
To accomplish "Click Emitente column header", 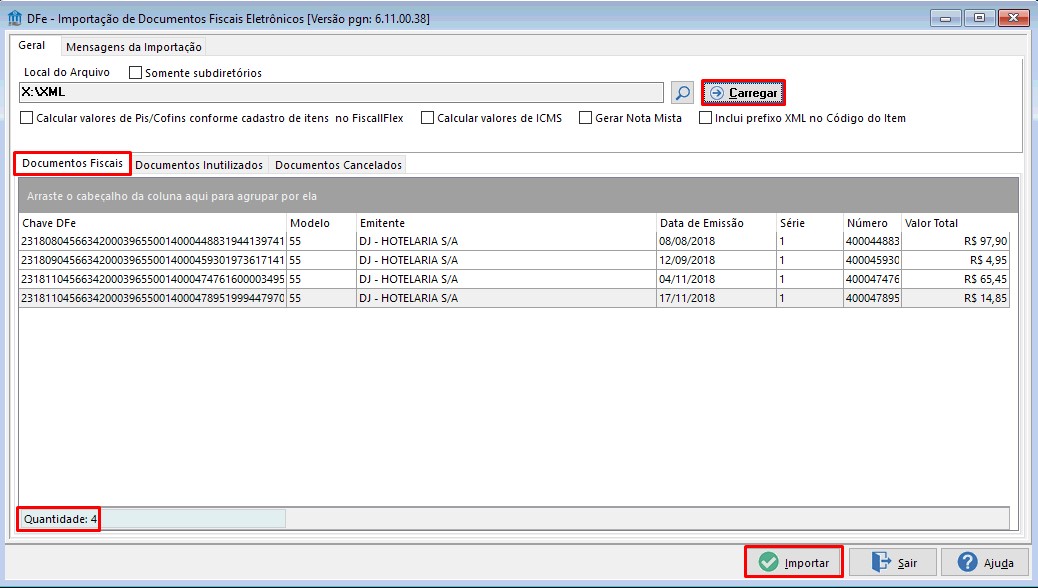I will click(506, 222).
